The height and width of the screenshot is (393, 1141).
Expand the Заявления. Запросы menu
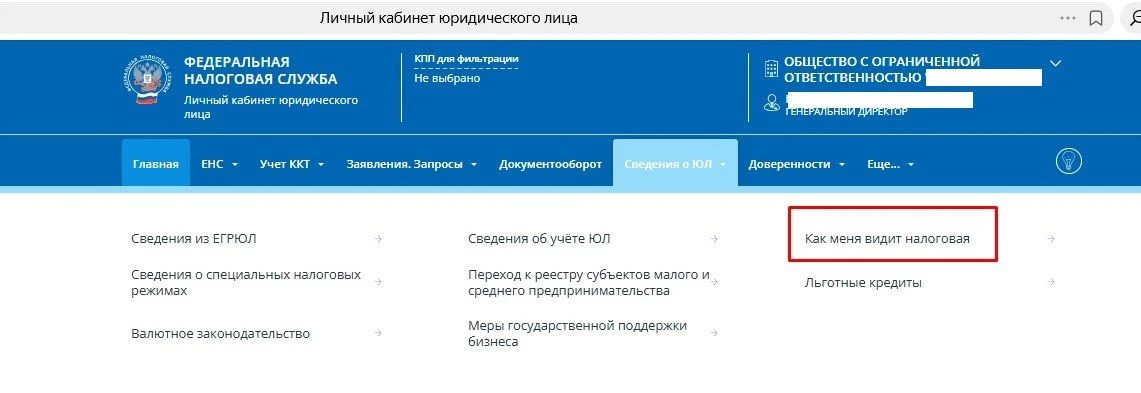(411, 164)
